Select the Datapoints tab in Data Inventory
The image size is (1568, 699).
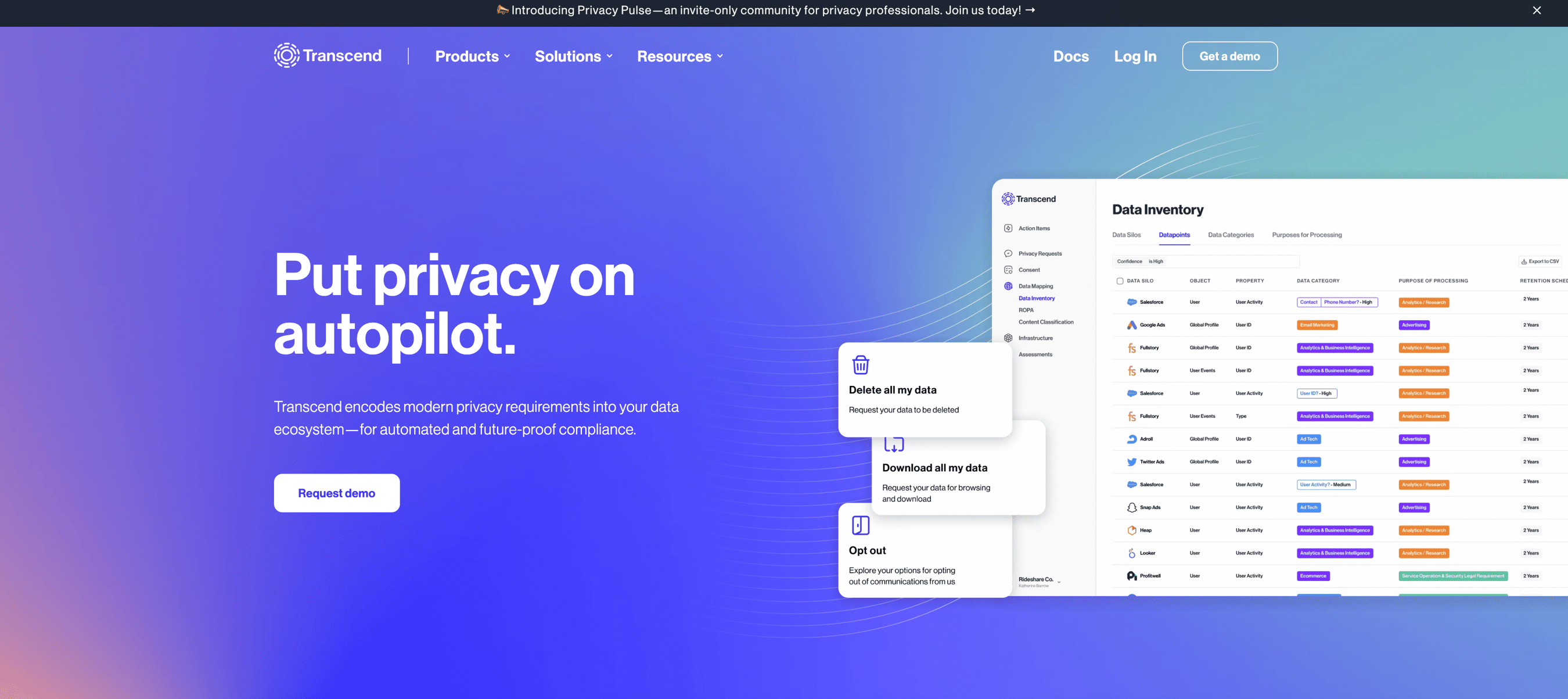1174,234
